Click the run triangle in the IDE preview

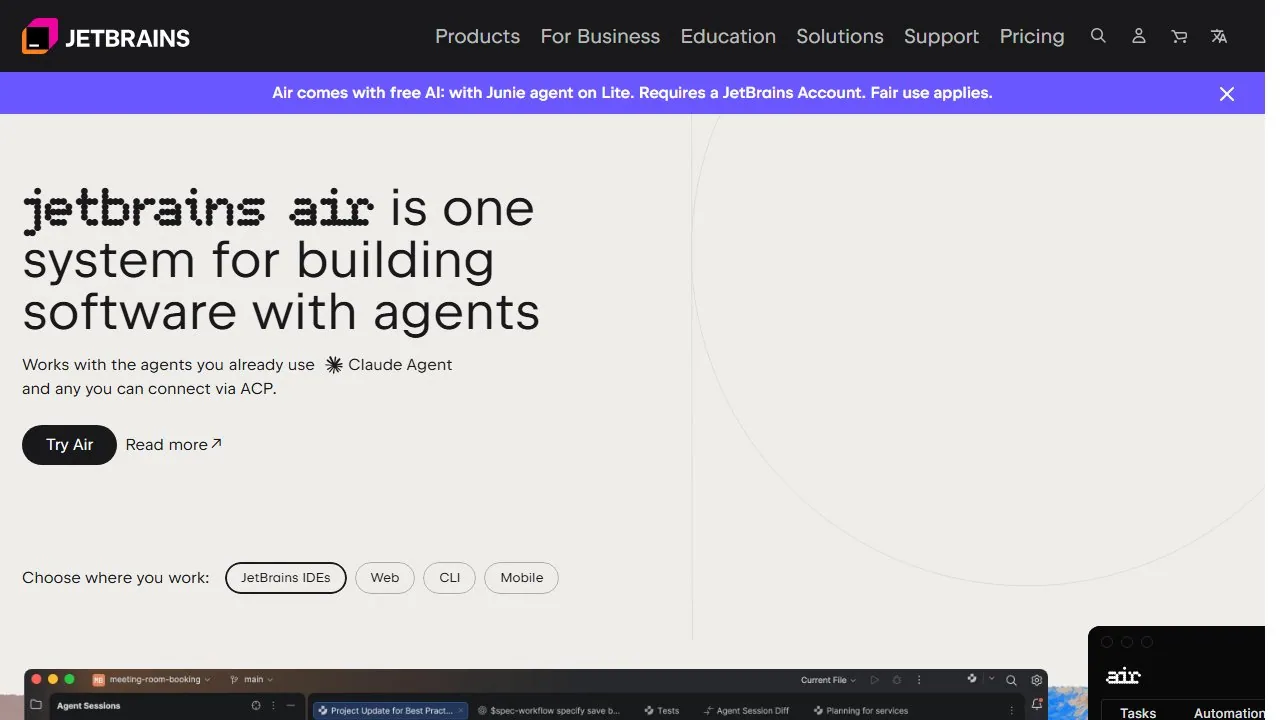(874, 680)
